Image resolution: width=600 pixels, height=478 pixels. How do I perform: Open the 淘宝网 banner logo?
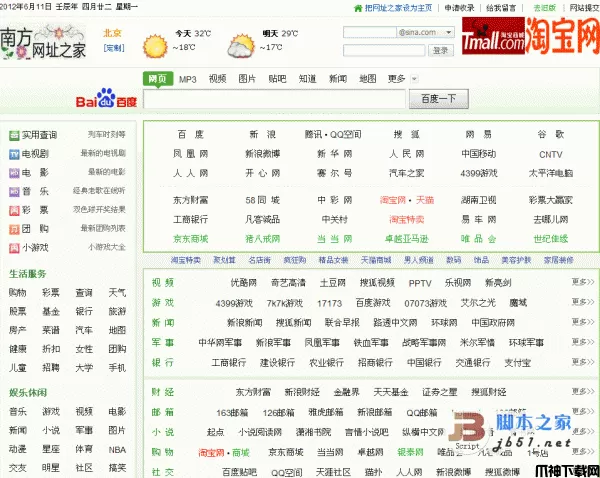562,35
